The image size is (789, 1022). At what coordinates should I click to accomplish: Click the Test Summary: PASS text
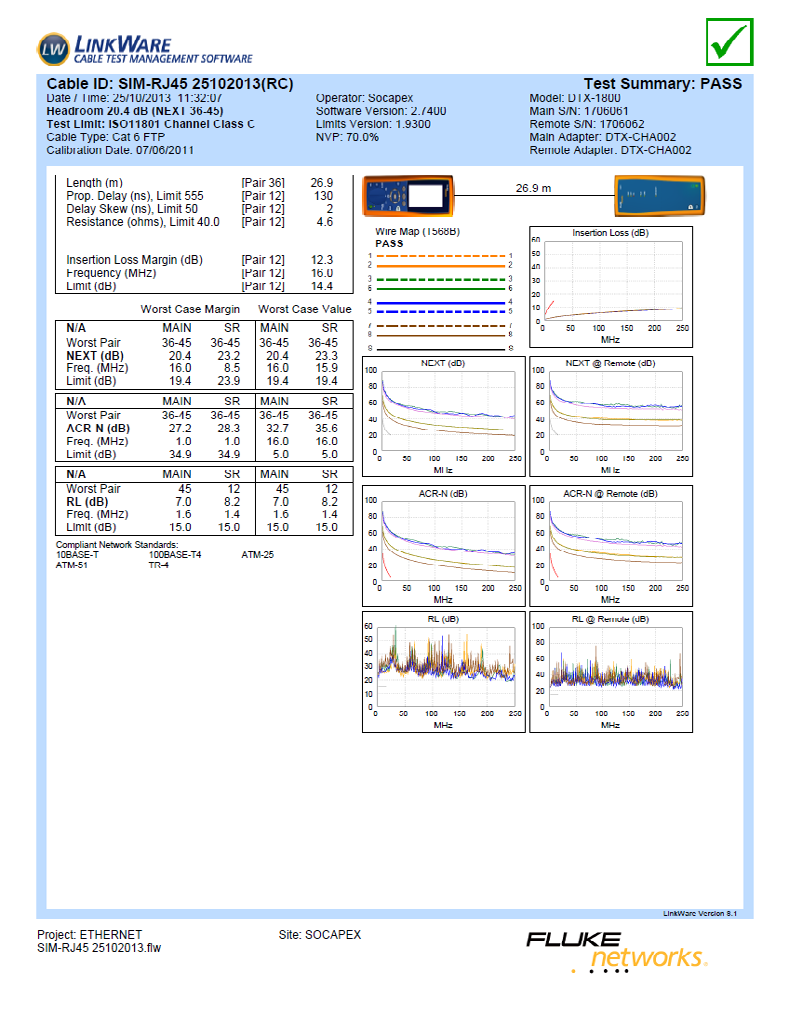(662, 84)
